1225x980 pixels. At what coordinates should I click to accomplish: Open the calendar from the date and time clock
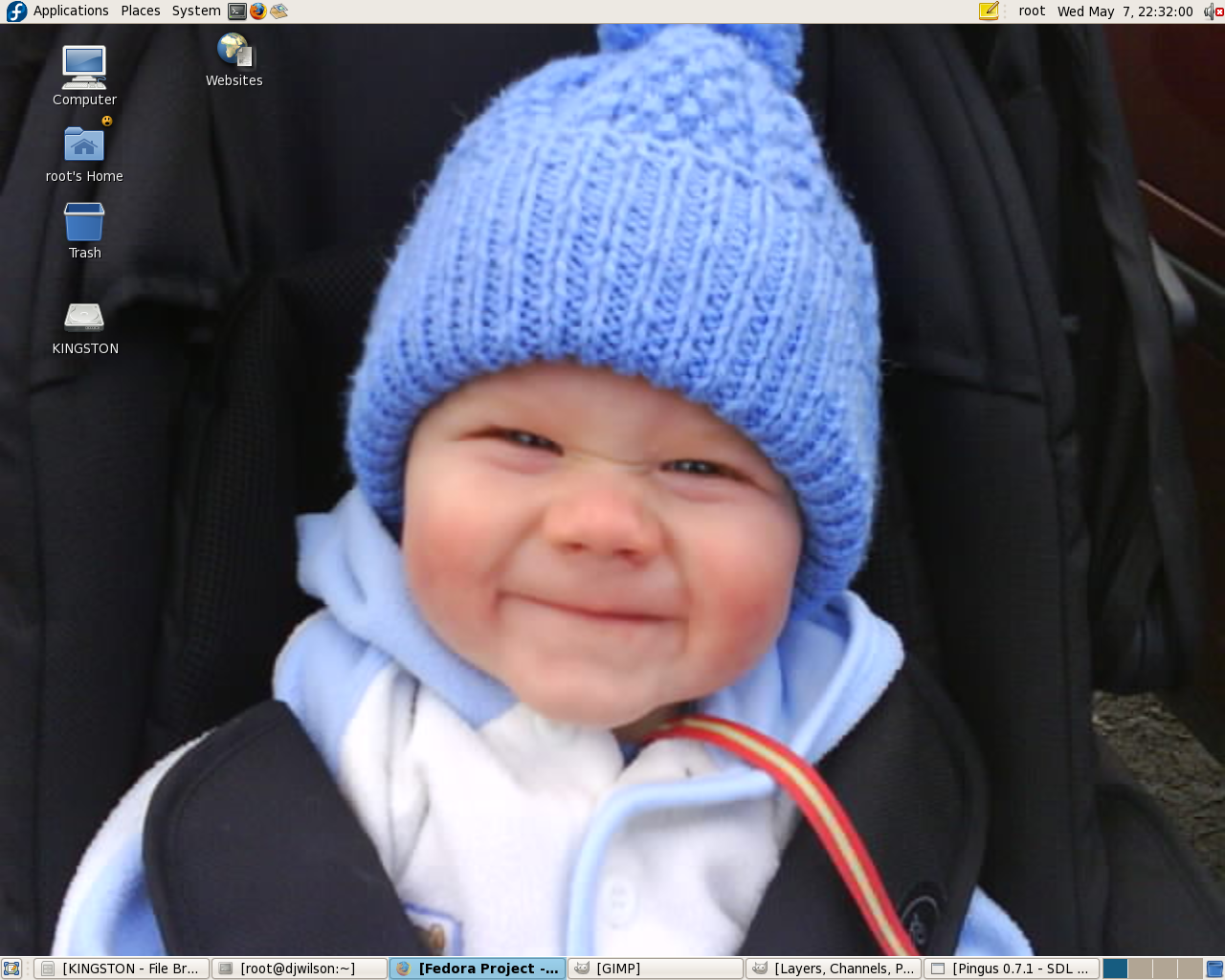pyautogui.click(x=1125, y=11)
